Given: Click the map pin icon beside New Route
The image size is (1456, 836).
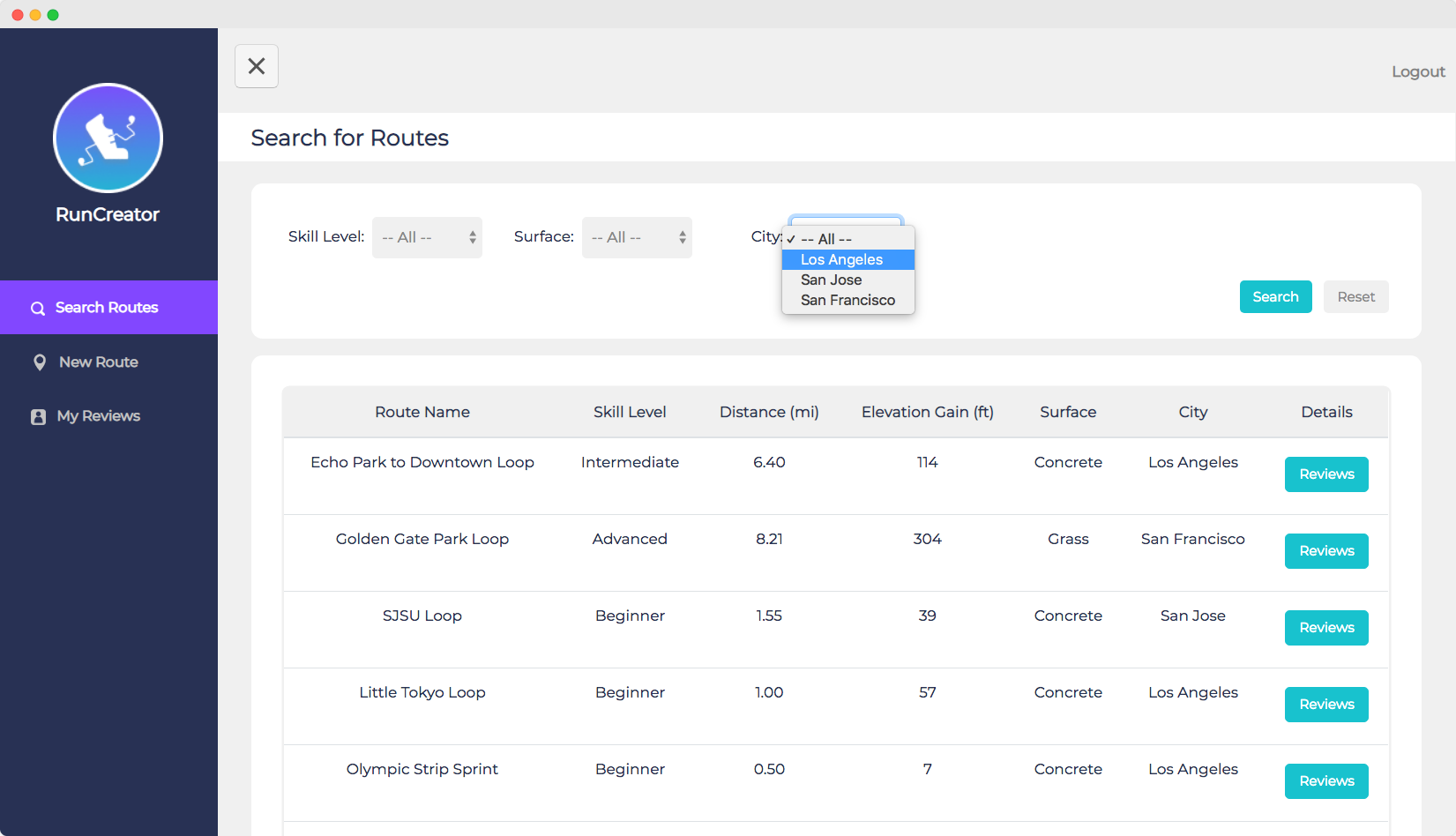Looking at the screenshot, I should point(40,362).
